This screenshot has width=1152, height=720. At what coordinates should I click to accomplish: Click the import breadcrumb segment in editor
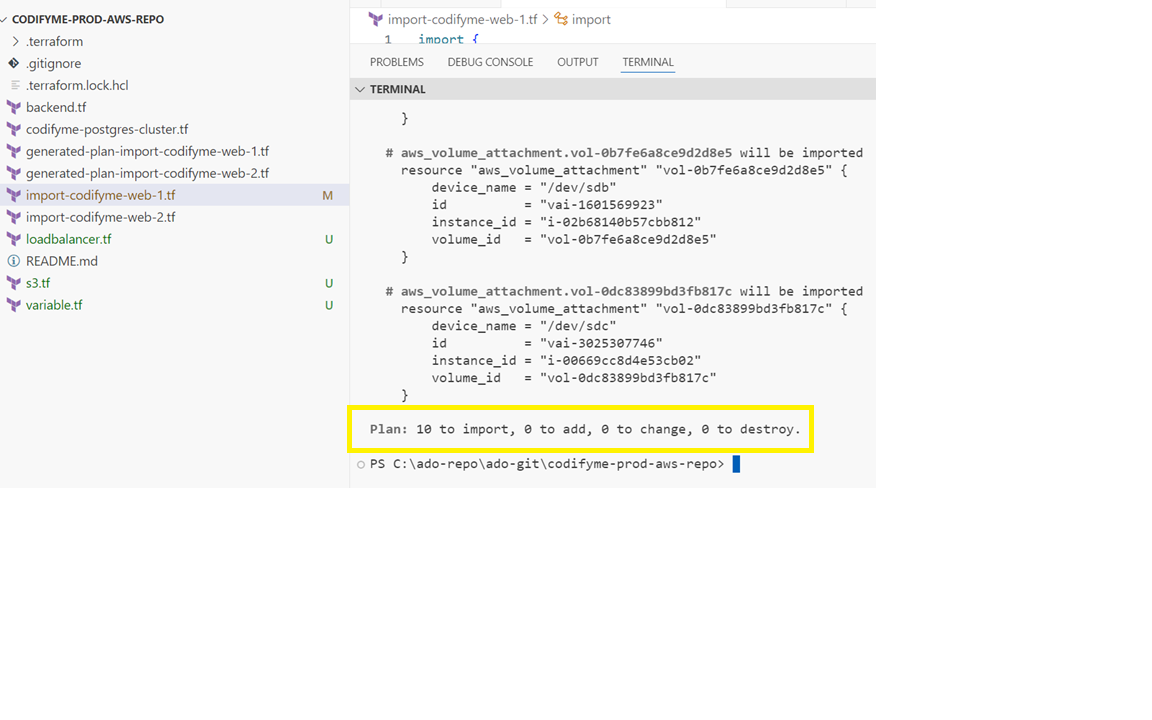point(590,19)
